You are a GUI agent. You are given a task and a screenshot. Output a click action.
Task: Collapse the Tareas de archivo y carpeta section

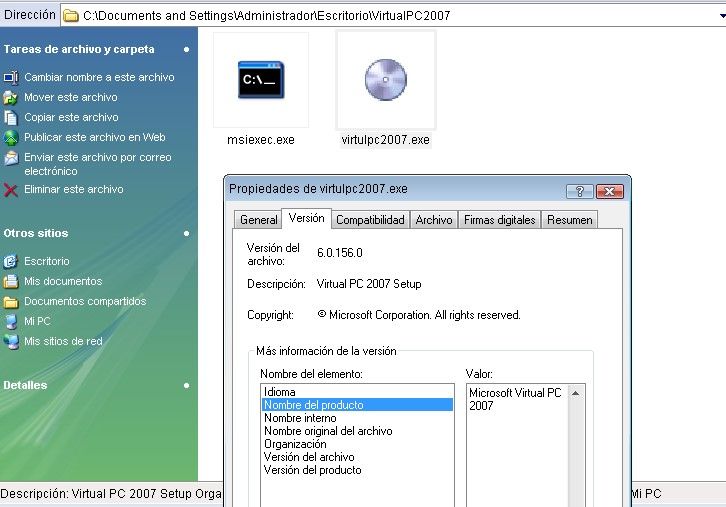click(186, 49)
